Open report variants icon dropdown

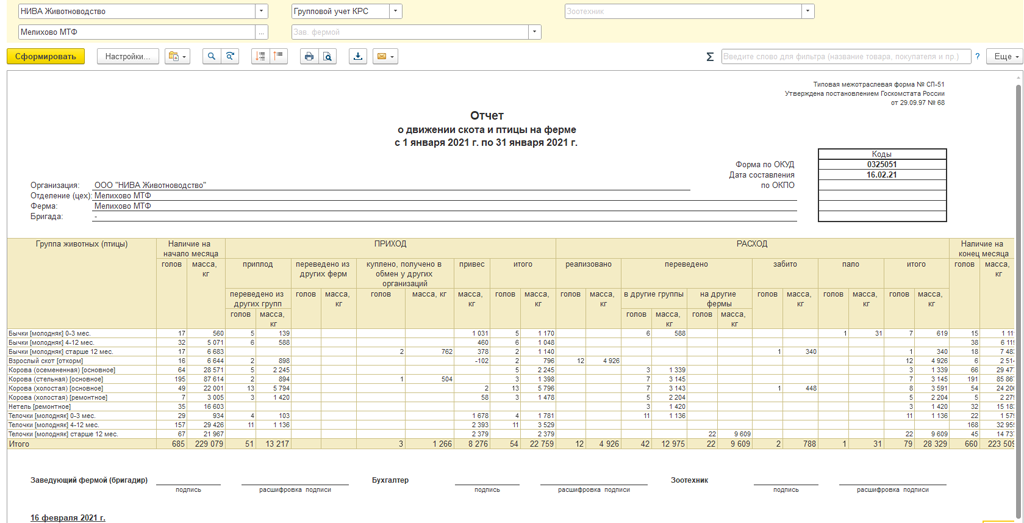tap(177, 57)
